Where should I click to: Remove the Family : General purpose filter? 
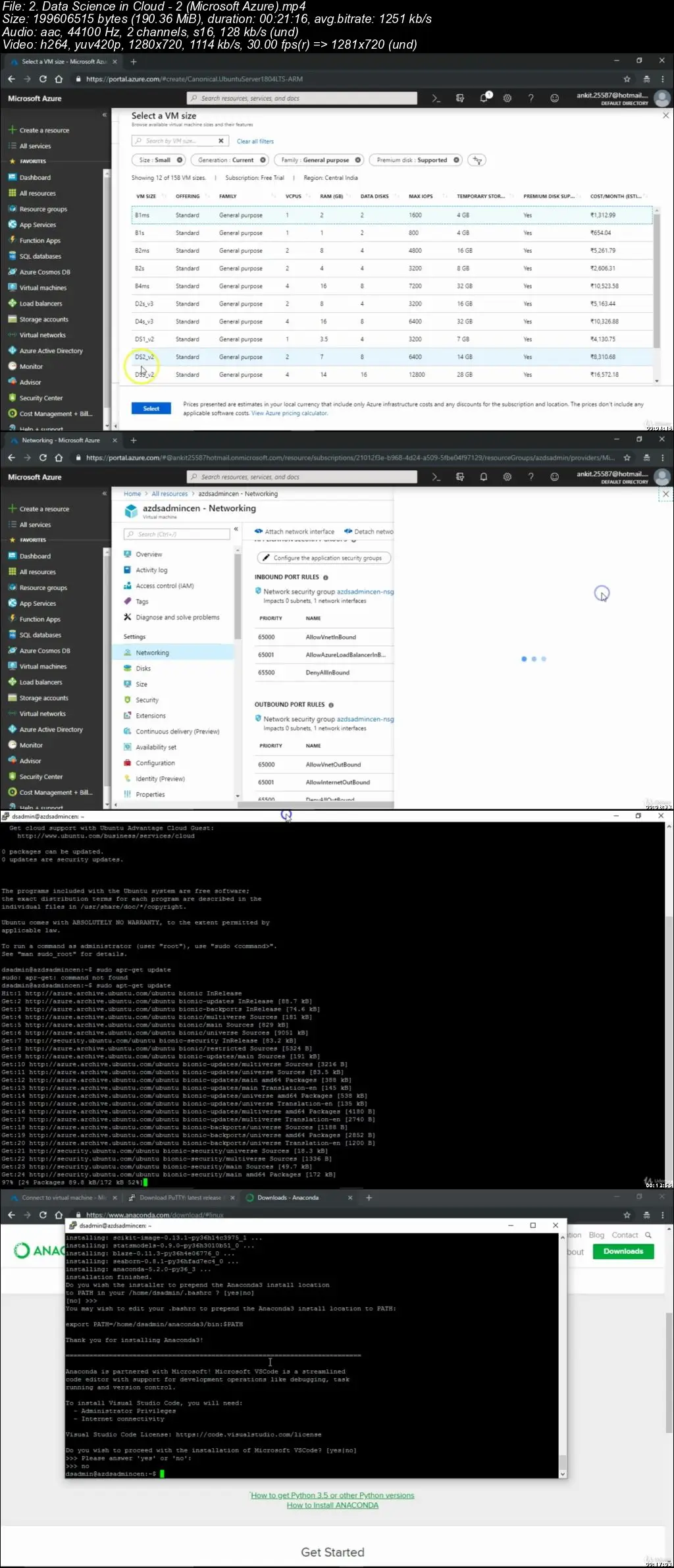click(358, 160)
